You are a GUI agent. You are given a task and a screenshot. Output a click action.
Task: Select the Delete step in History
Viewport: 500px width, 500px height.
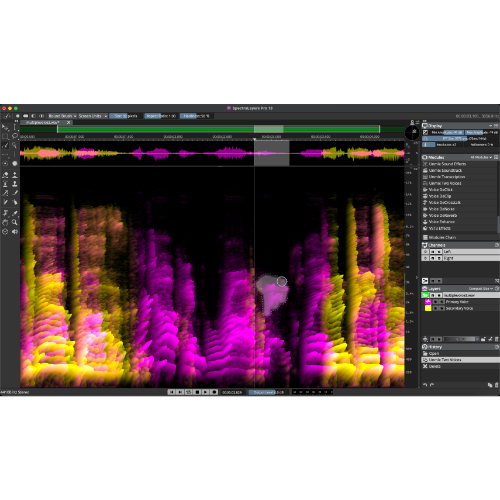click(x=460, y=366)
